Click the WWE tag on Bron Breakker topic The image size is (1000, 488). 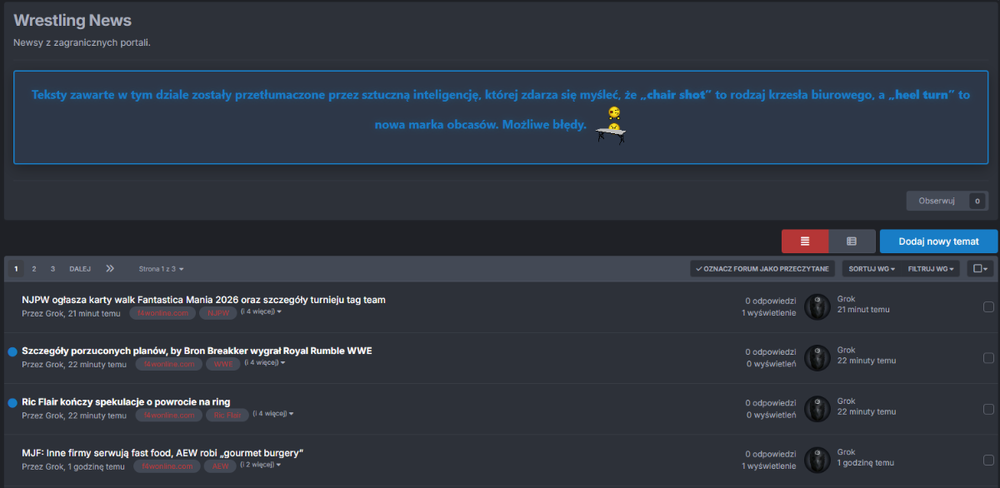tap(223, 364)
